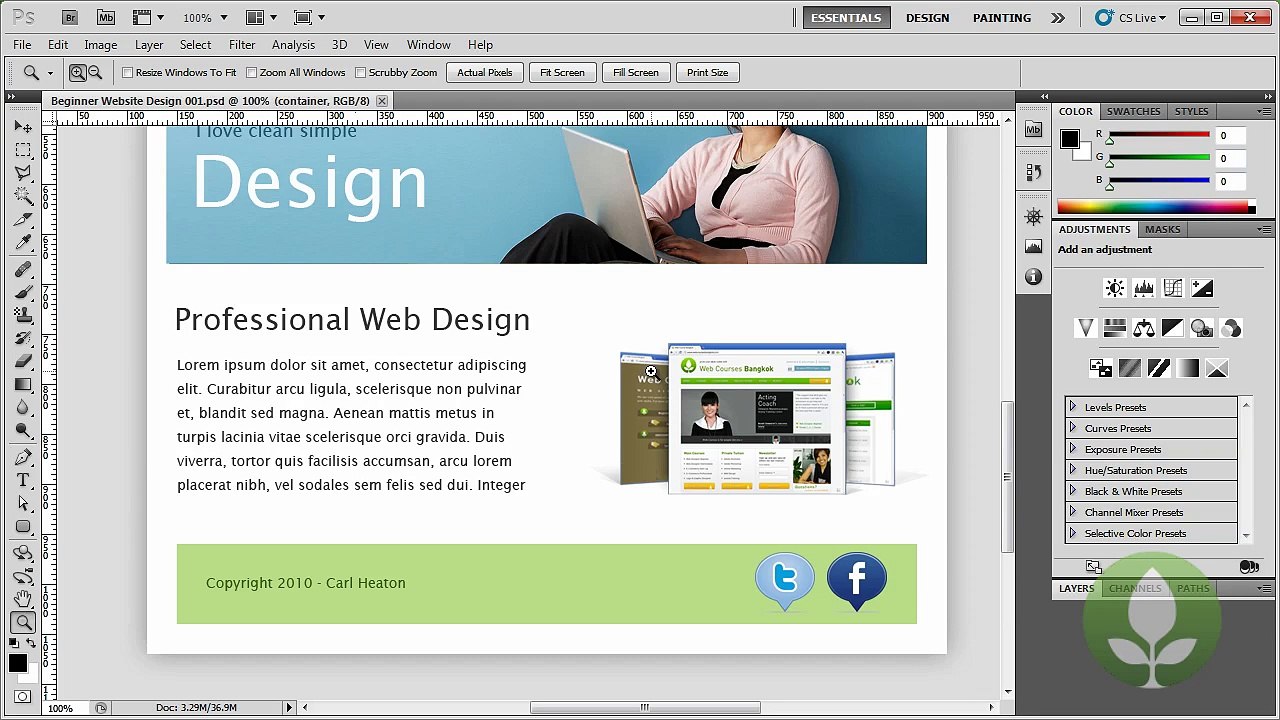
Task: Switch to the Swatches tab
Action: click(x=1133, y=111)
